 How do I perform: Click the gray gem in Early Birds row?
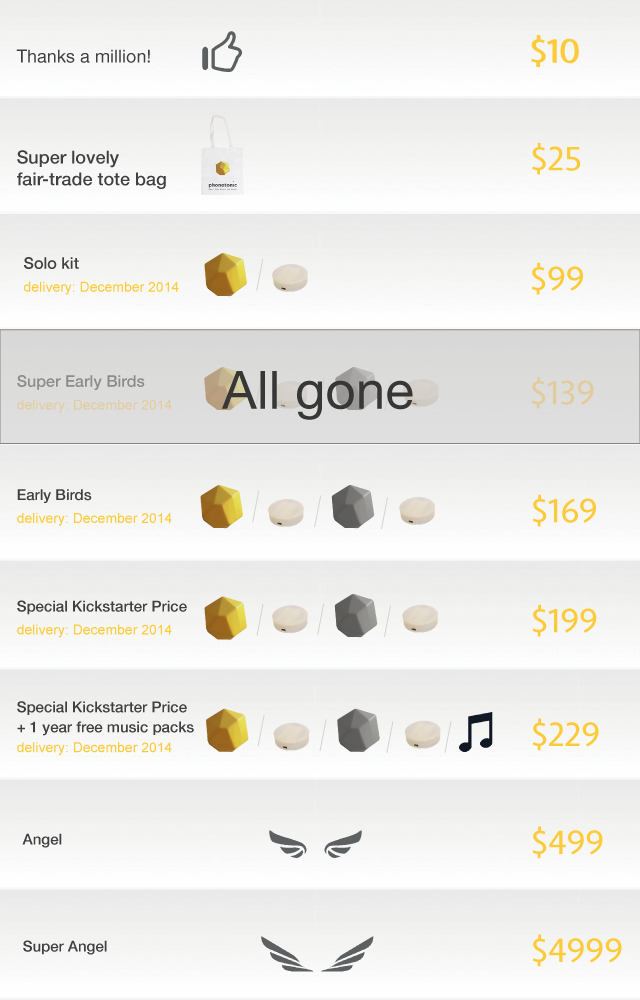click(353, 506)
